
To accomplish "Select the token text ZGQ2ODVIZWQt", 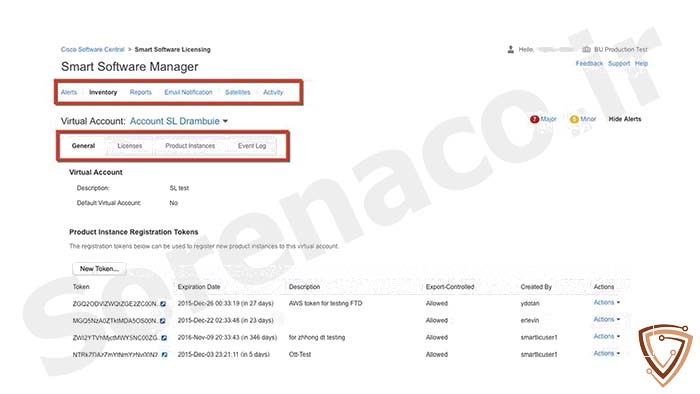I will click(x=115, y=304).
